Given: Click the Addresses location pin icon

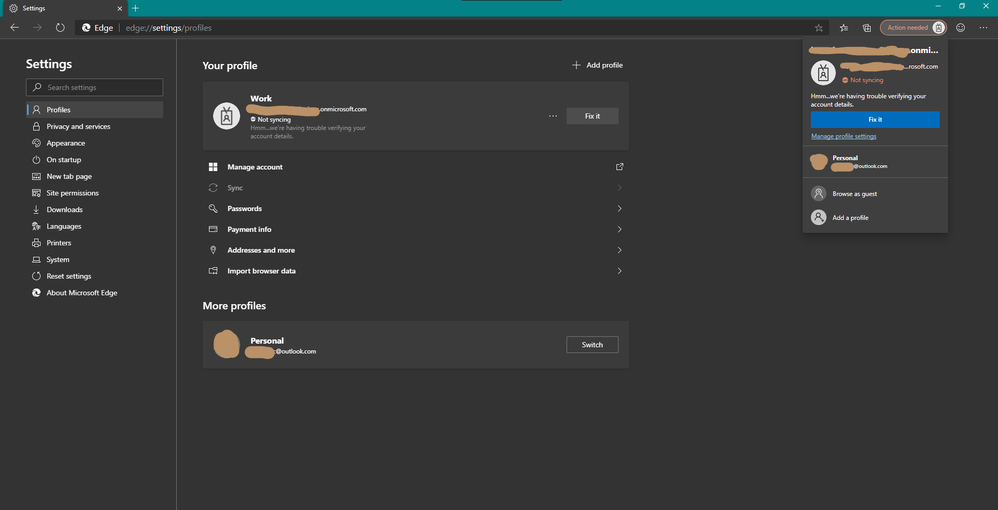Looking at the screenshot, I should (213, 250).
